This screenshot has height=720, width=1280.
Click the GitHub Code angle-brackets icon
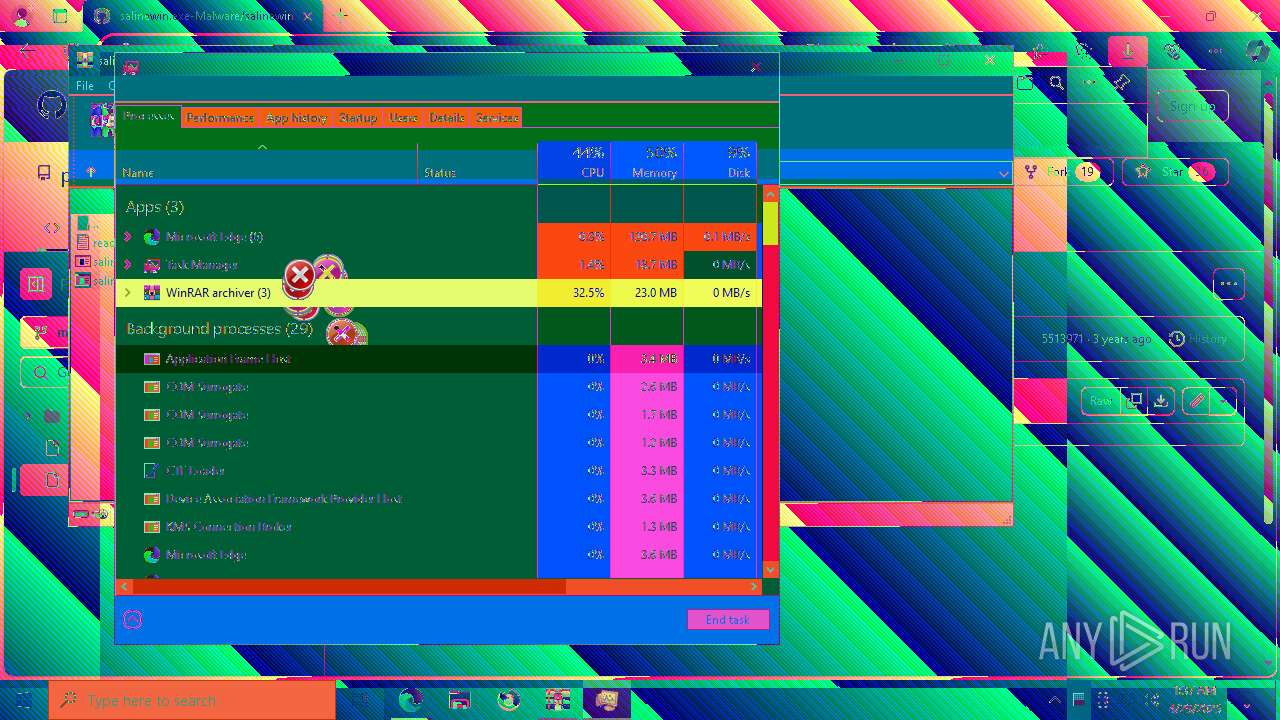52,228
